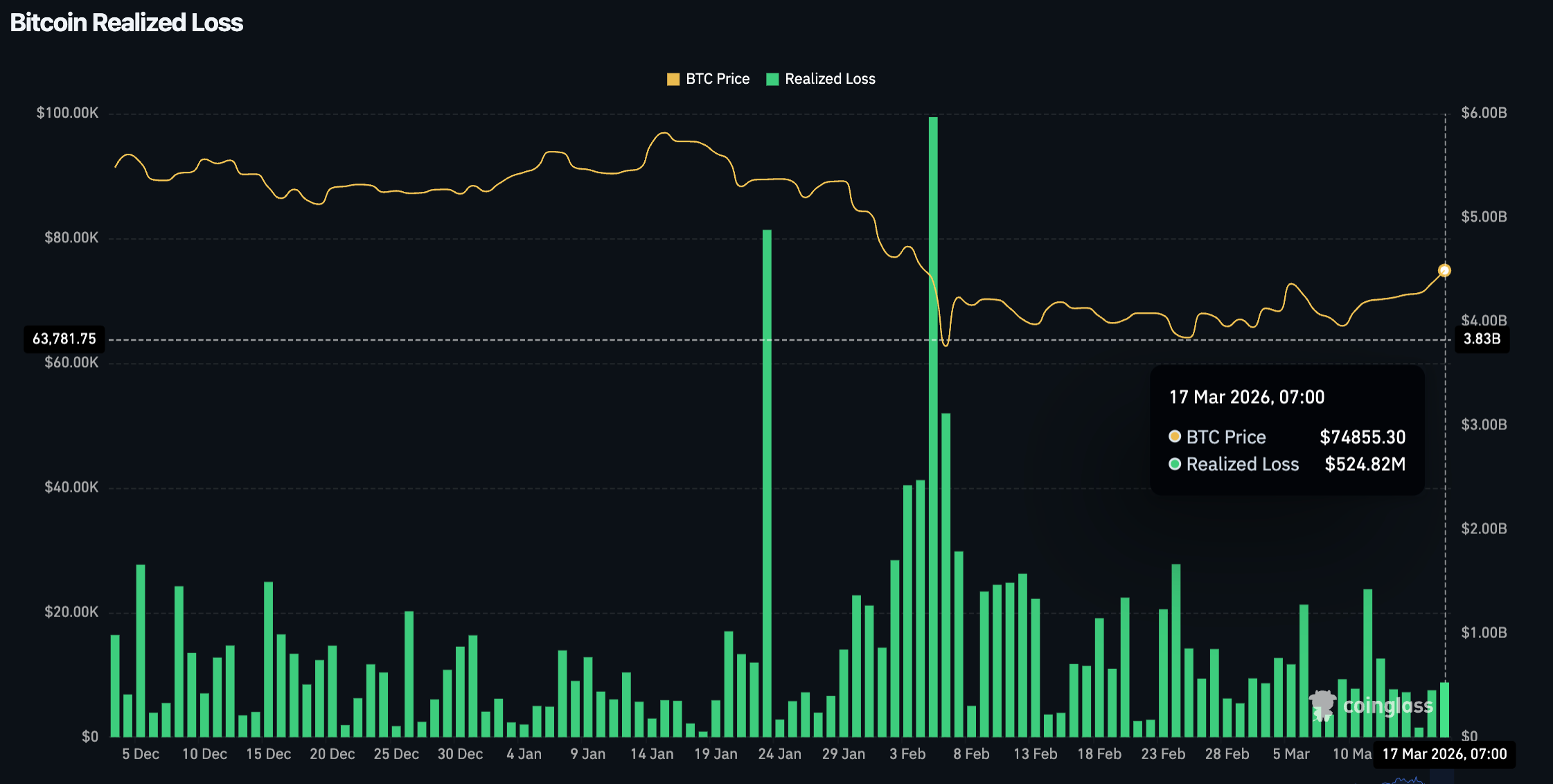This screenshot has width=1553, height=784.
Task: Click the $100.00K left axis label
Action: (67, 113)
